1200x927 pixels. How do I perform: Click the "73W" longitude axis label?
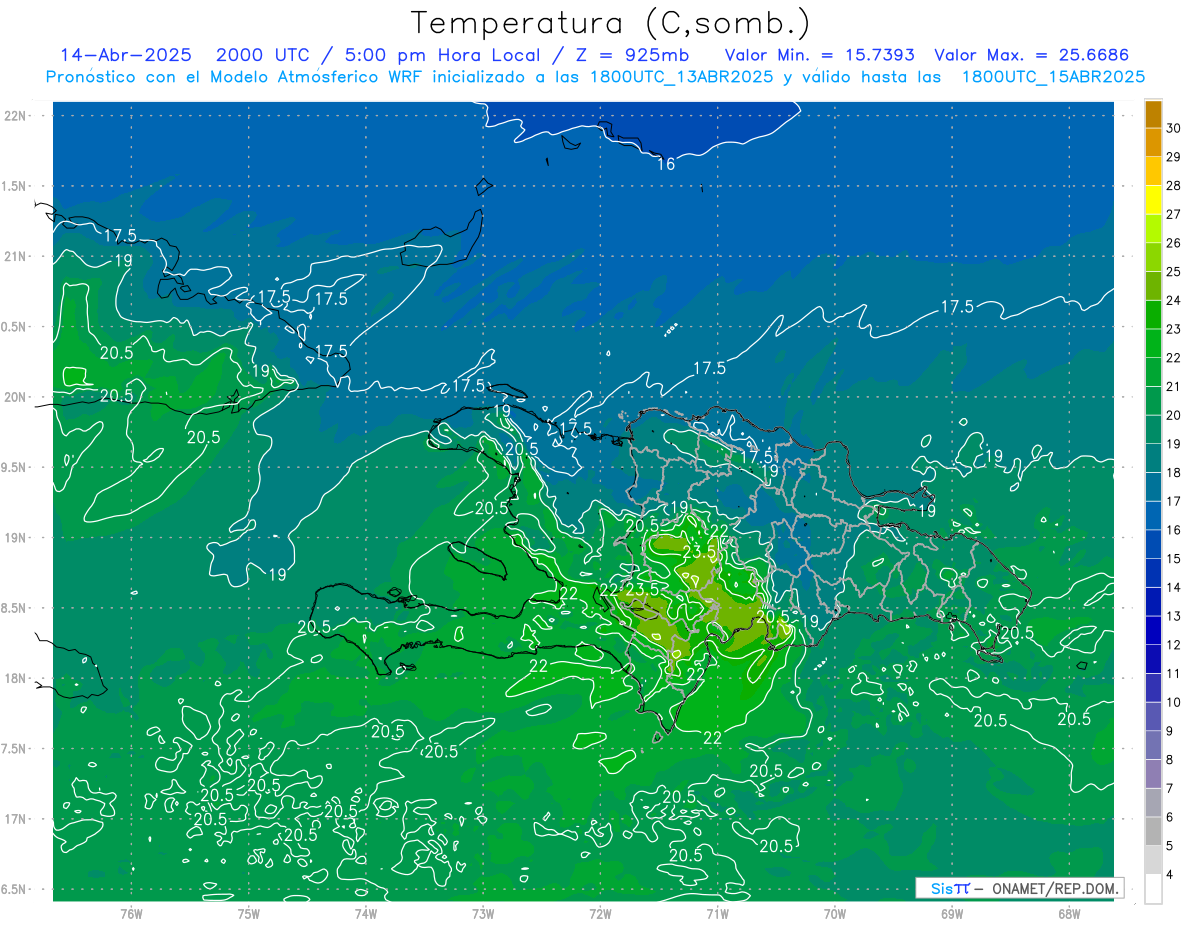point(483,914)
